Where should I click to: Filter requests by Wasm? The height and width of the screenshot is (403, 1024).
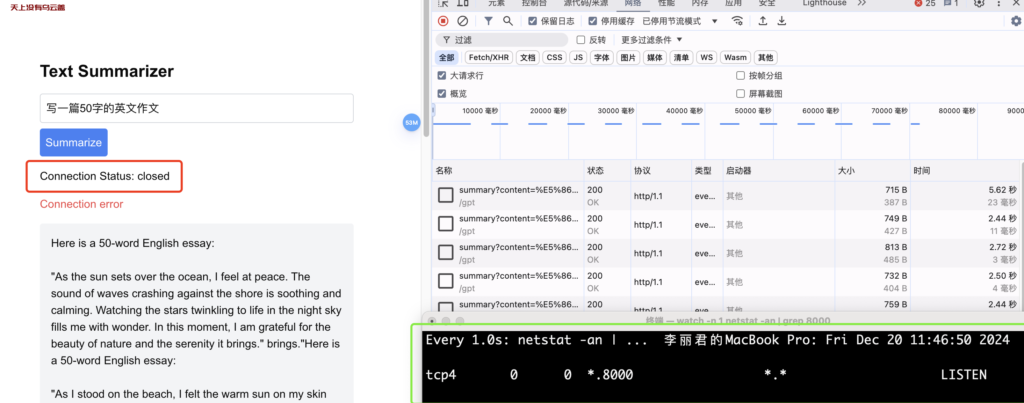pos(735,57)
